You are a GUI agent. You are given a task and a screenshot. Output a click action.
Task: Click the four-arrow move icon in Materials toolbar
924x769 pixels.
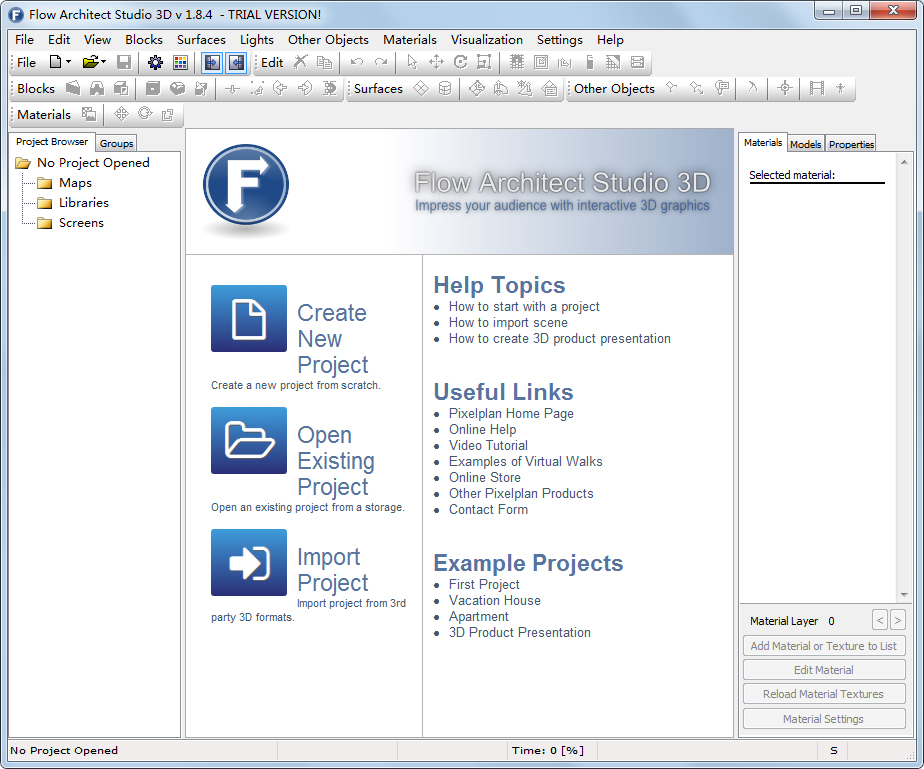(121, 114)
